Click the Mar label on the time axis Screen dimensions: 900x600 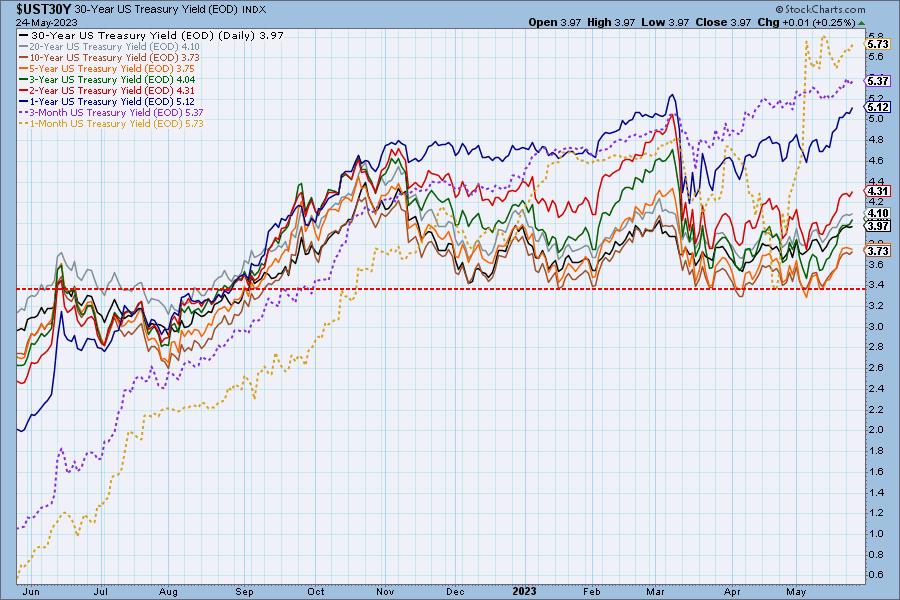click(655, 591)
